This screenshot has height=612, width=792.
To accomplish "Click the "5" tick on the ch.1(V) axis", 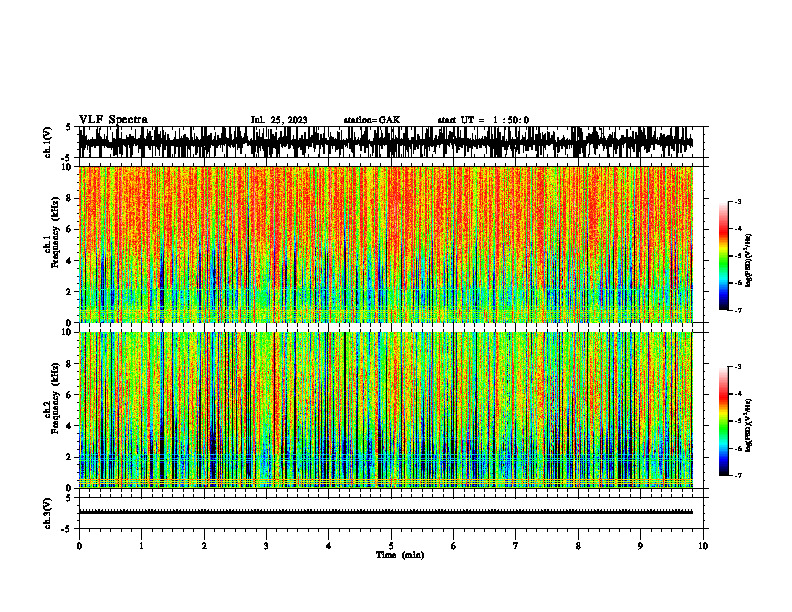I will 69,128.
